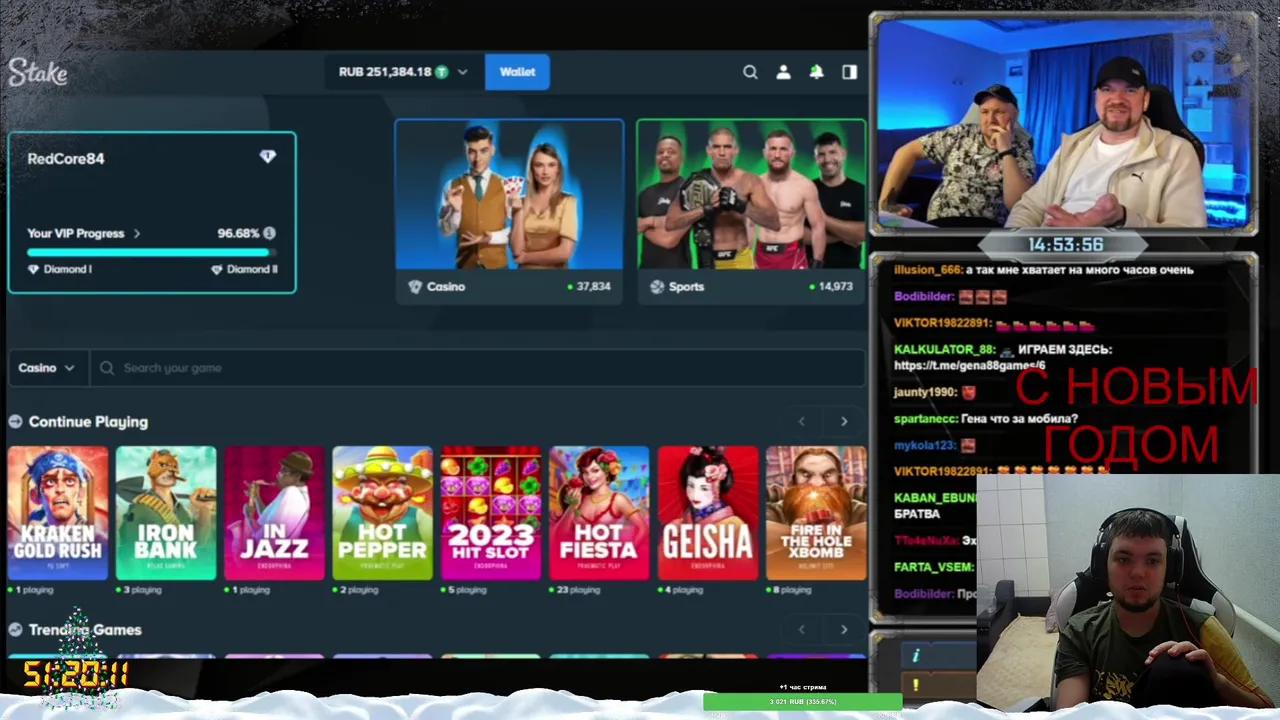
Task: Click next arrow in Continue Playing carousel
Action: (844, 422)
